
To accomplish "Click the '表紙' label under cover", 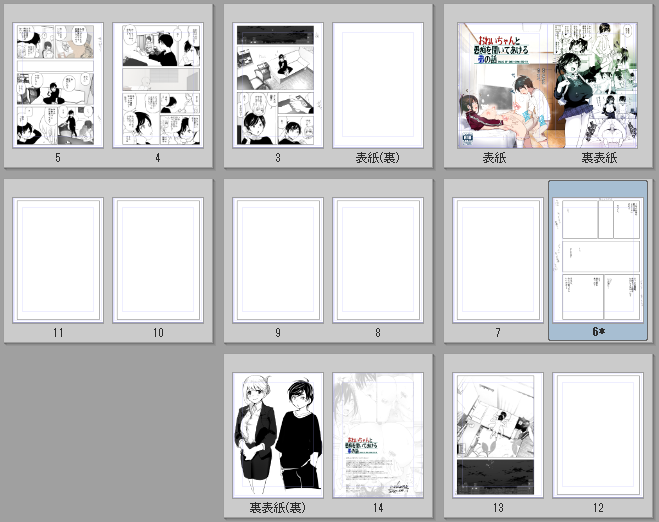I will [x=494, y=158].
